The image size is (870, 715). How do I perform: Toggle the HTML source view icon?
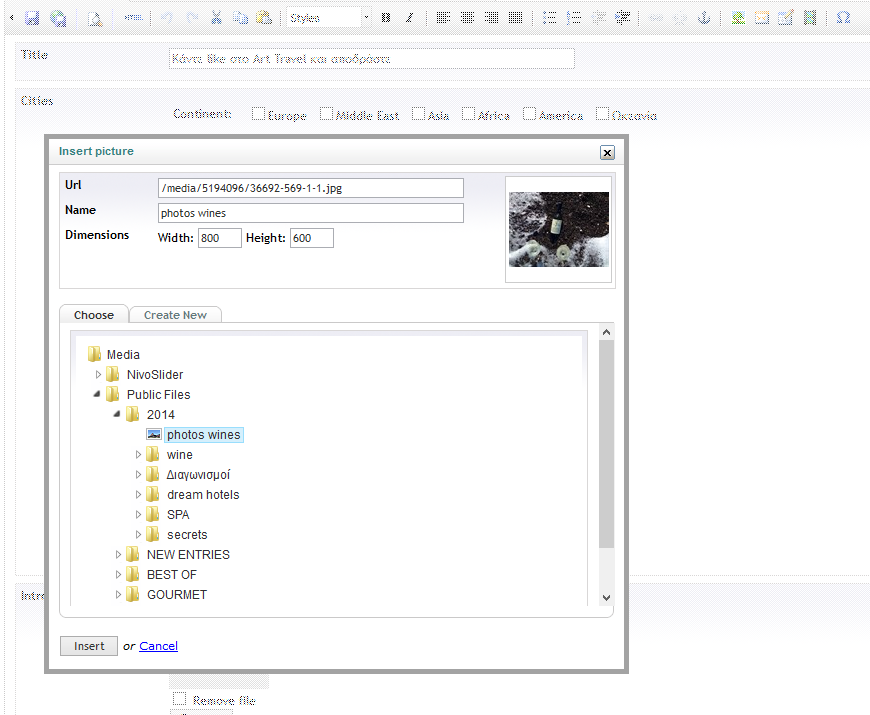coord(133,18)
